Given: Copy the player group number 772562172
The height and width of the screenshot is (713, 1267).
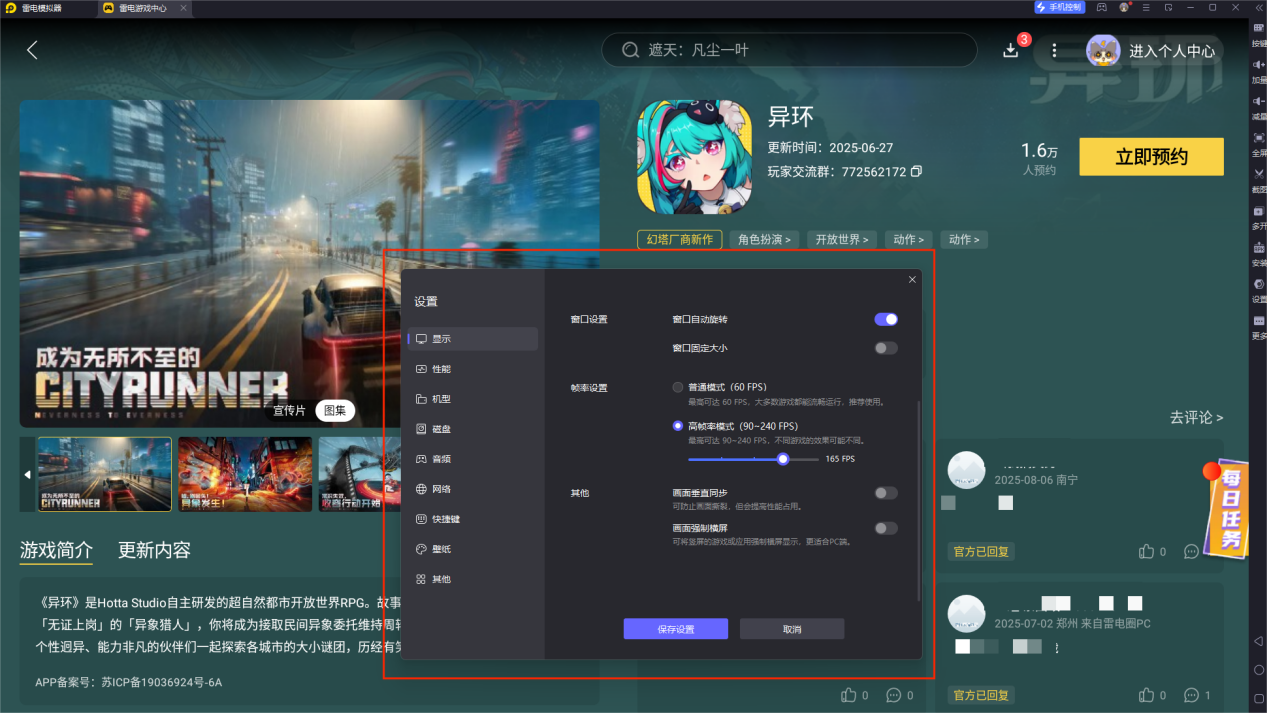Looking at the screenshot, I should point(917,172).
